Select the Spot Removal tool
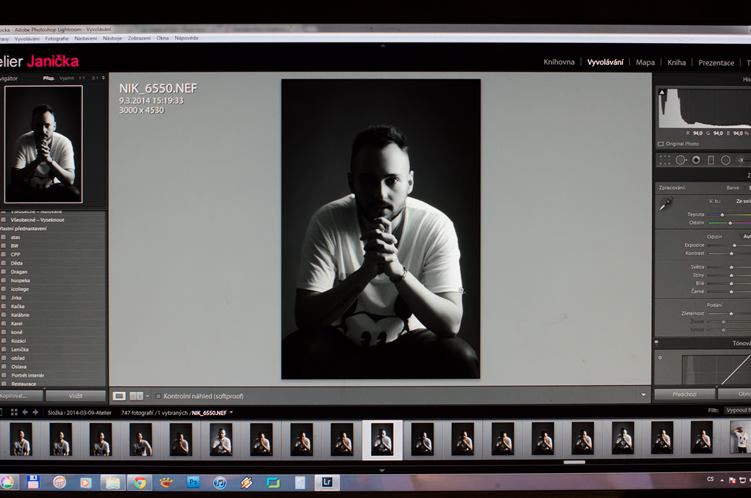751x498 pixels. tap(681, 160)
